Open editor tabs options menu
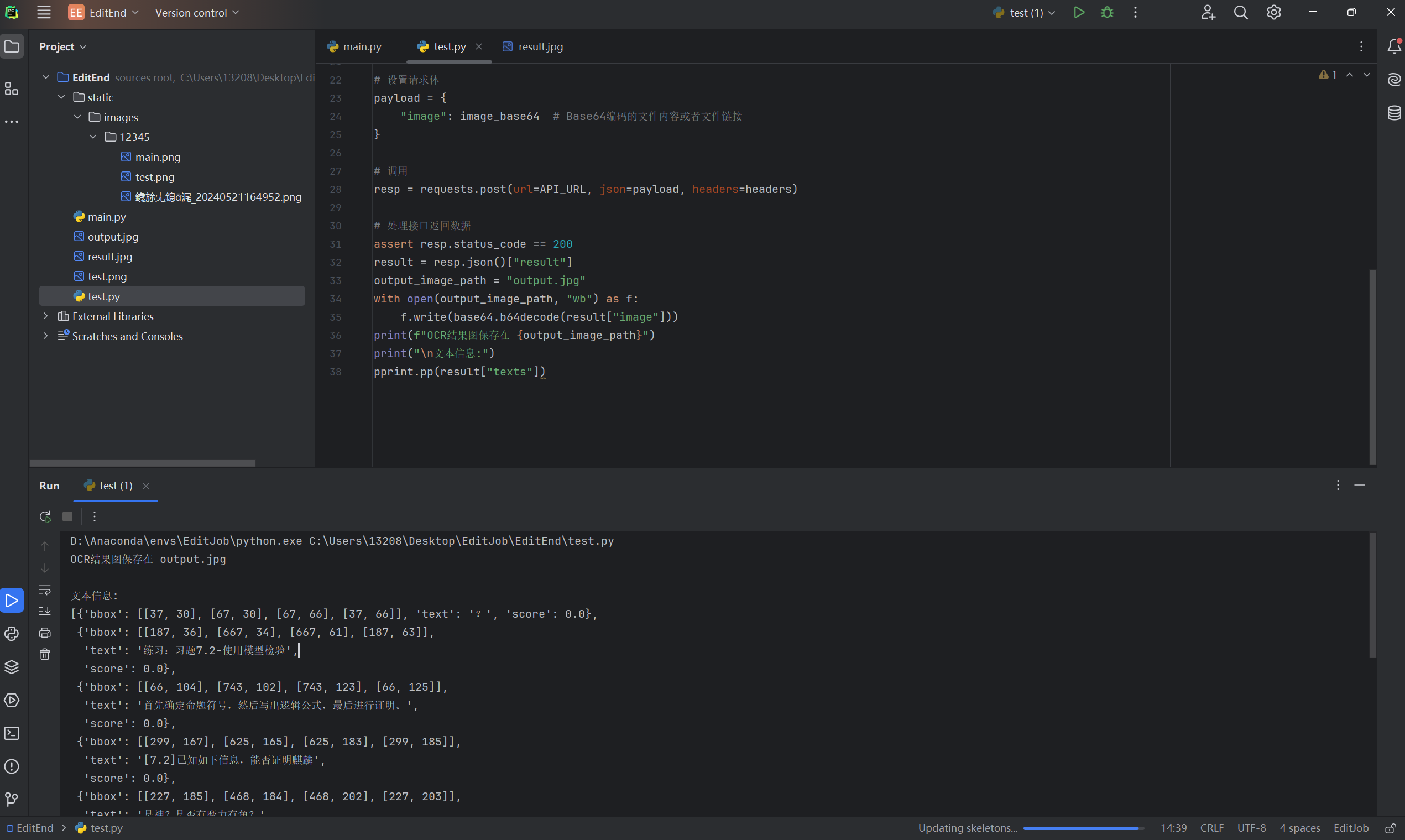This screenshot has width=1405, height=840. tap(1361, 46)
